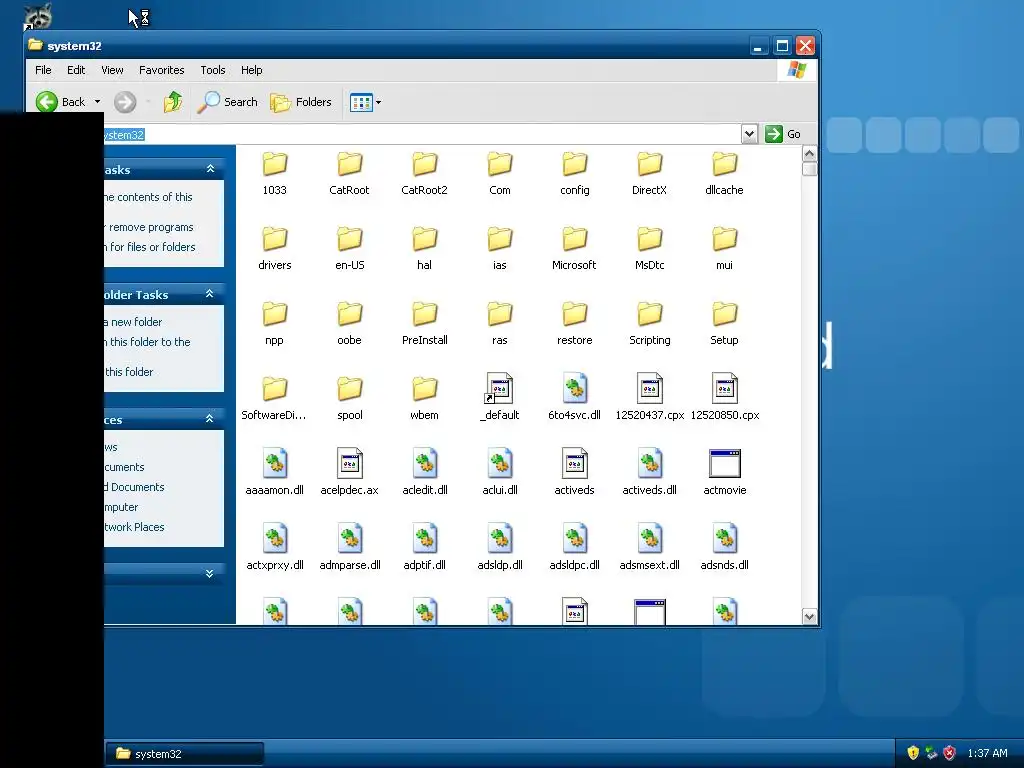Select the admparse.dll file
Viewport: 1024px width, 768px height.
point(349,548)
